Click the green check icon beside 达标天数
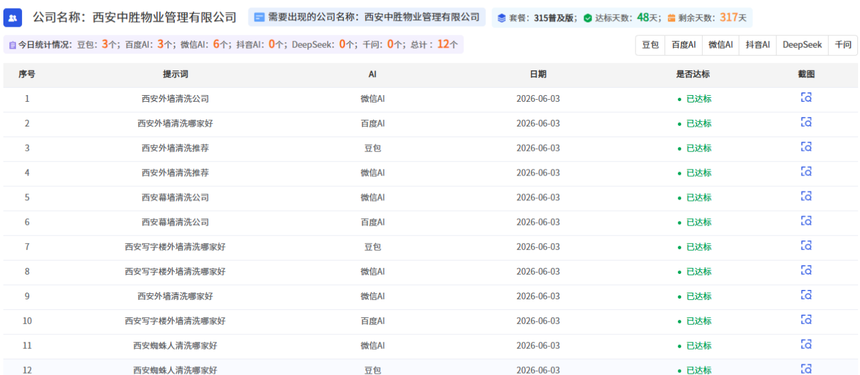This screenshot has height=375, width=860. click(x=588, y=18)
